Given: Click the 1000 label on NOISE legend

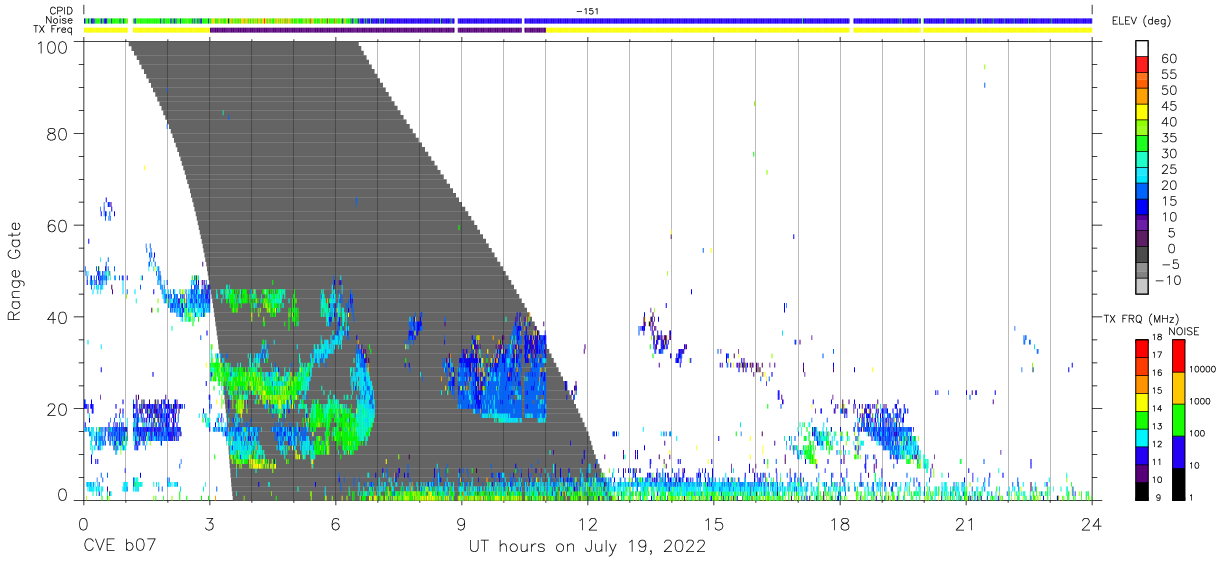Looking at the screenshot, I should point(1200,402).
